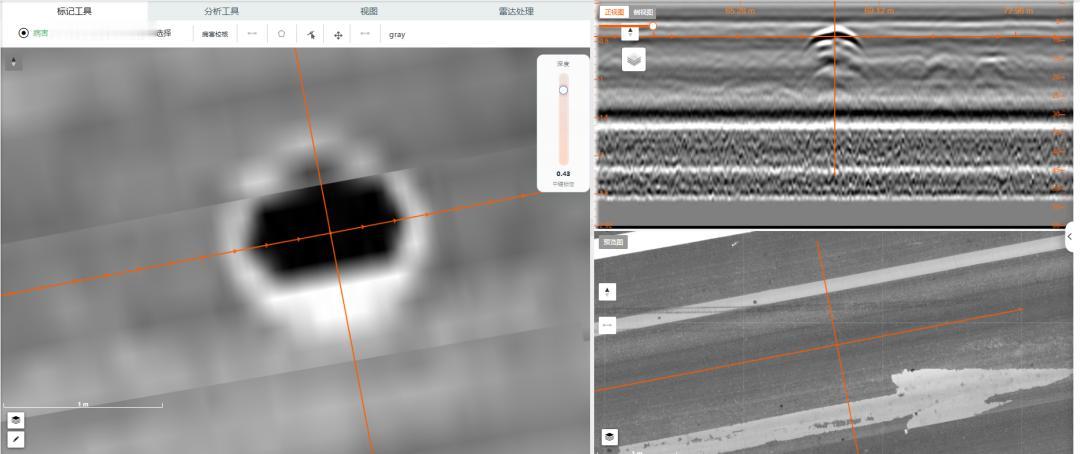The width and height of the screenshot is (1080, 454).
Task: Click the 选择 mode option
Action: tap(163, 33)
